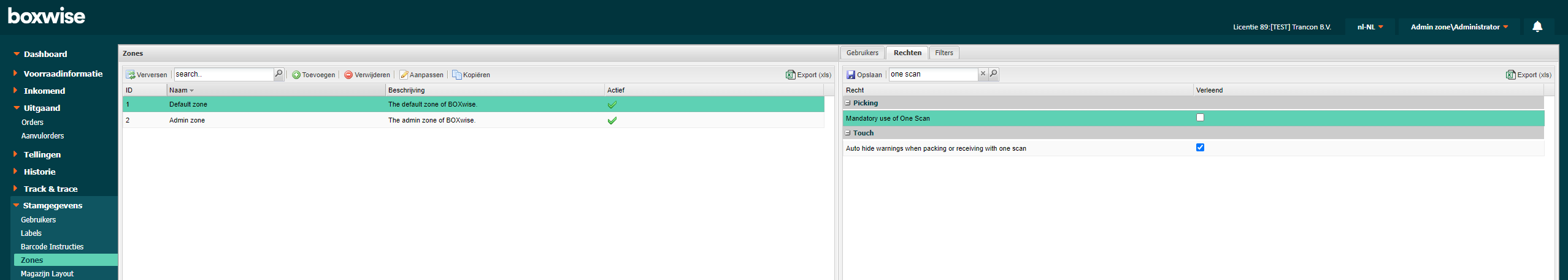Click magnifier icon in Zones search

(279, 74)
